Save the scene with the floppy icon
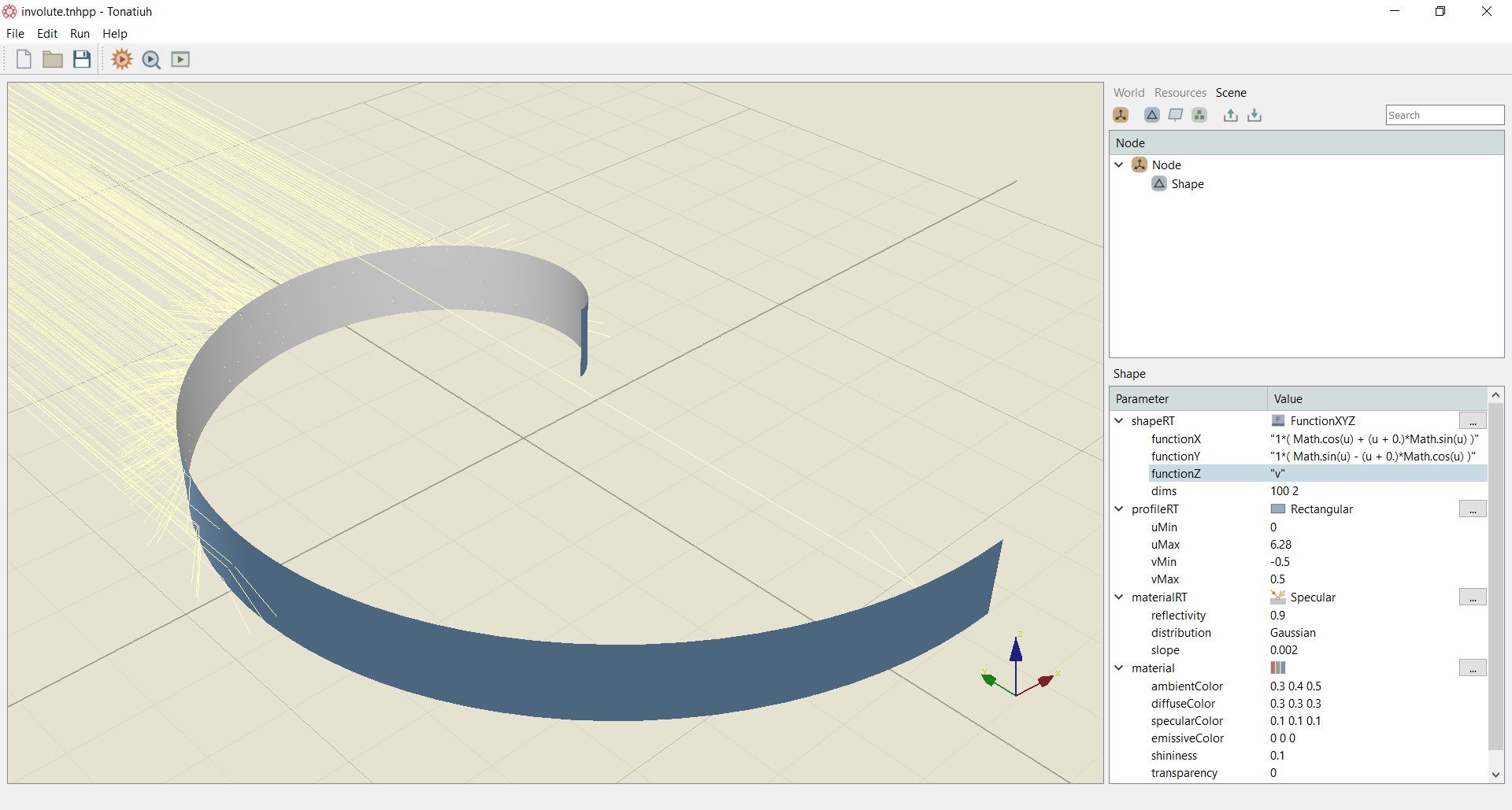 [82, 59]
